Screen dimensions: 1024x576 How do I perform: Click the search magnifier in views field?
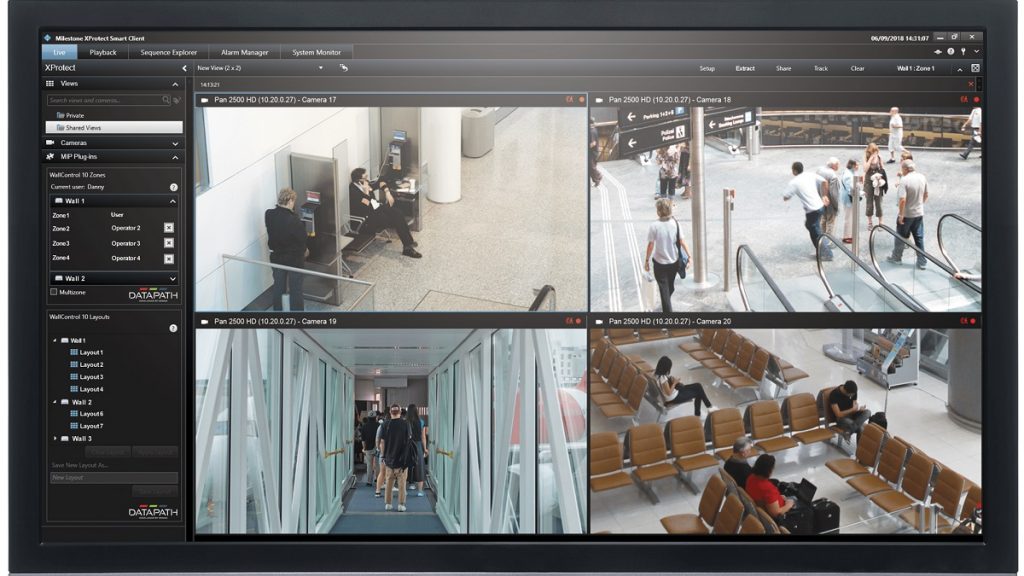pos(166,100)
